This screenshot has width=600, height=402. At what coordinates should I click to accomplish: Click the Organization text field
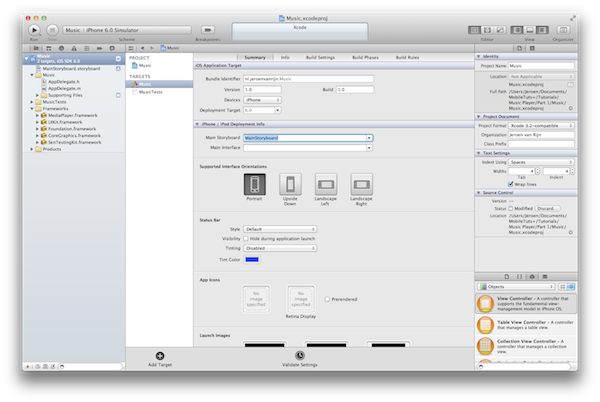point(541,135)
